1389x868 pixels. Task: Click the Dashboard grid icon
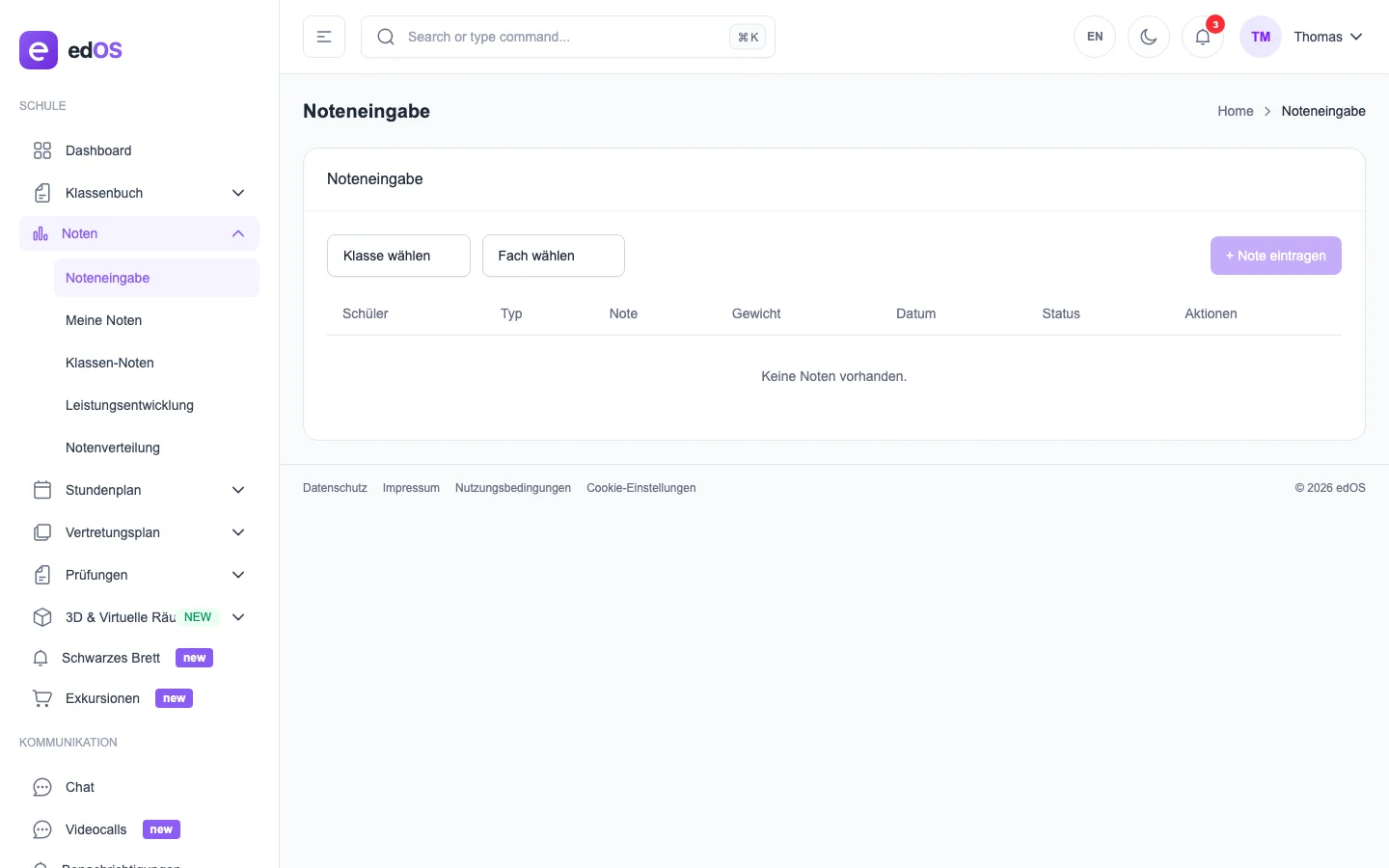pyautogui.click(x=42, y=150)
